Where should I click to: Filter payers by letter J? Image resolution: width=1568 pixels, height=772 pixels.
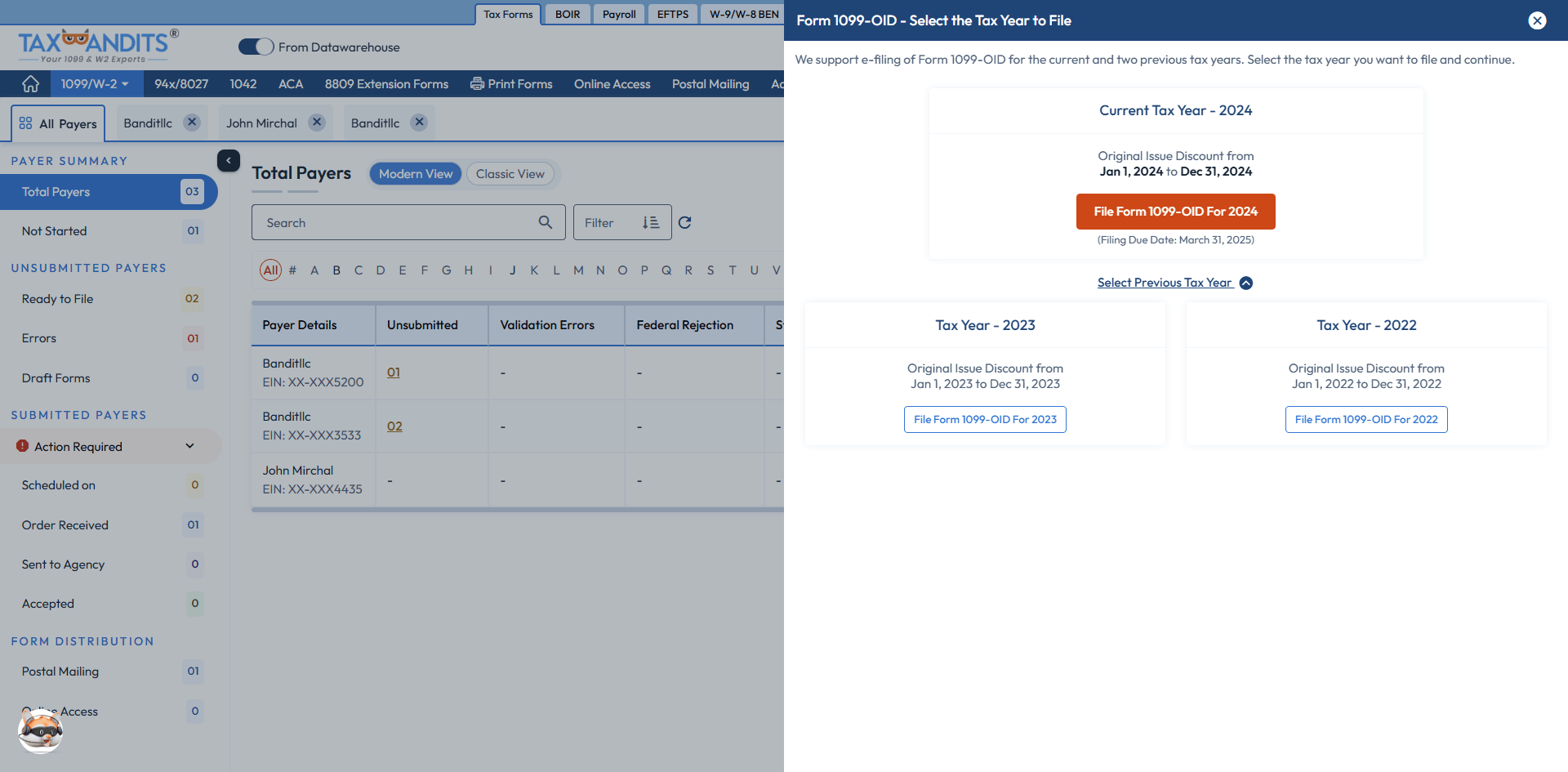(512, 270)
